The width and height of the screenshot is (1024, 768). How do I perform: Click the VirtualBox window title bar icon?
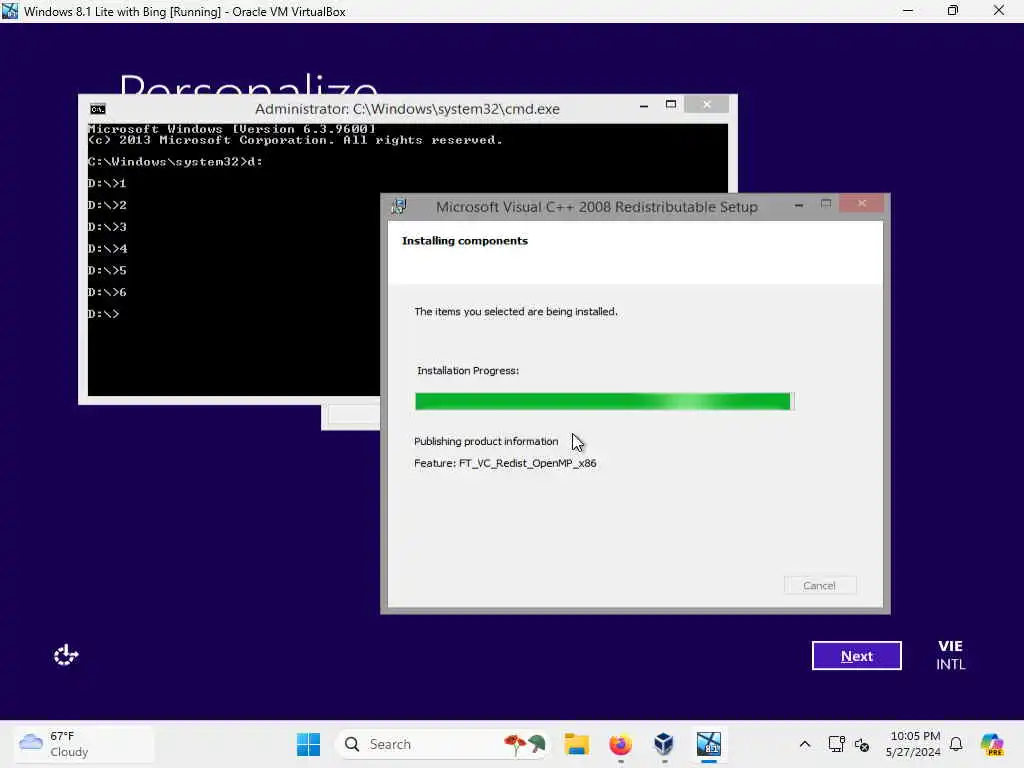point(10,11)
